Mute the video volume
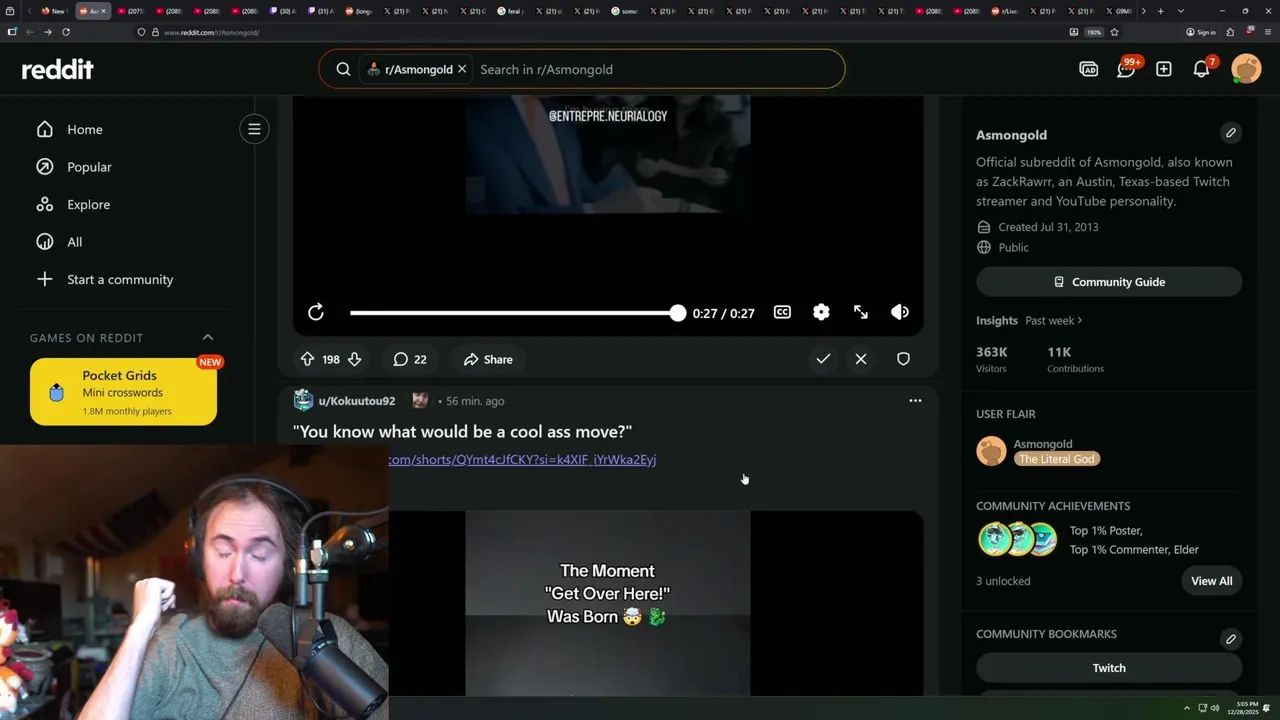 pos(900,313)
